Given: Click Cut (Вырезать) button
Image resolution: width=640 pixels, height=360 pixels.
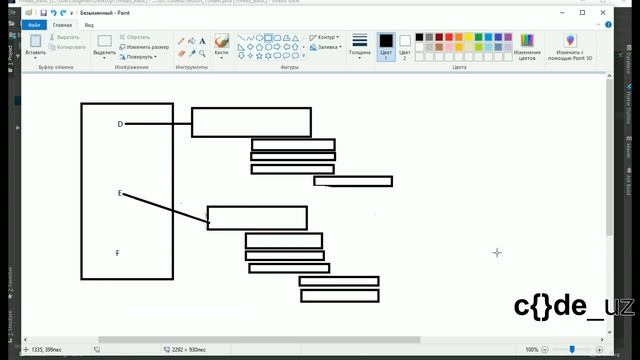Looking at the screenshot, I should pyautogui.click(x=64, y=37).
